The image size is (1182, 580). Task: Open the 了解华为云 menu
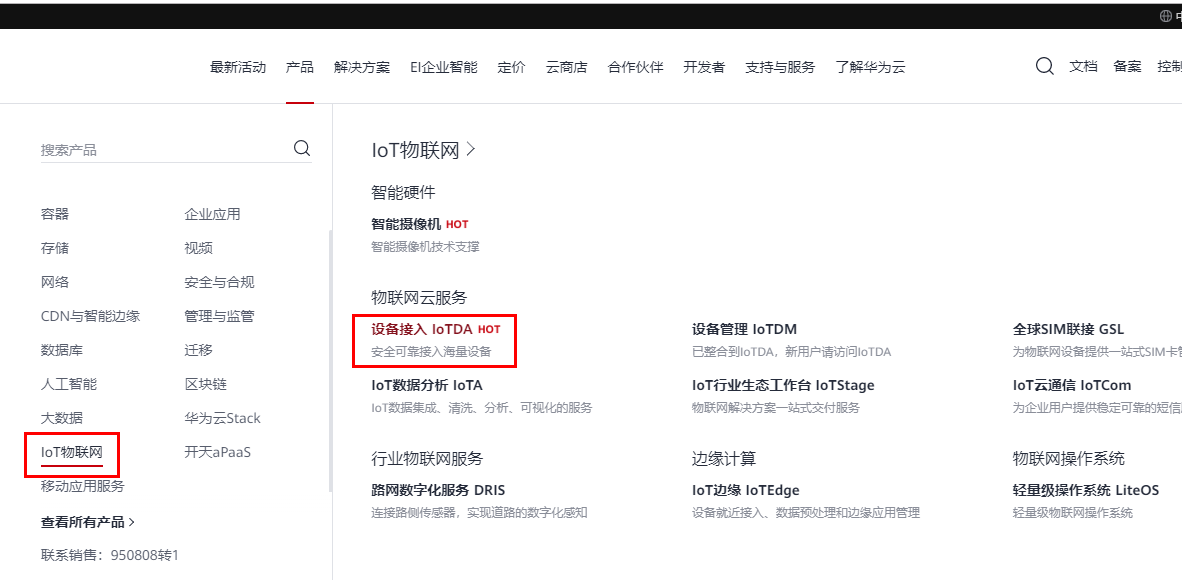(x=870, y=67)
